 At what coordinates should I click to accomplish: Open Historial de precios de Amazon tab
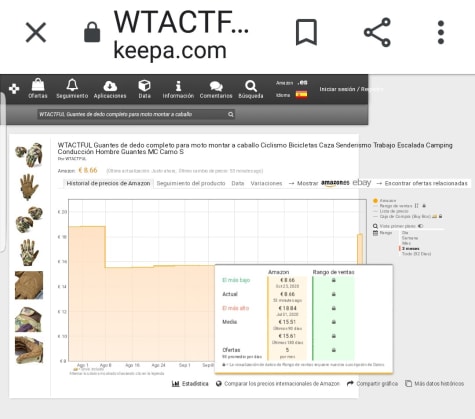[x=108, y=183]
